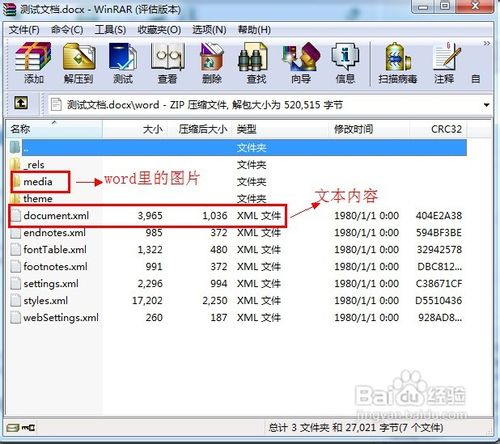Open the Favorites (收藏夹) menu

tap(159, 30)
